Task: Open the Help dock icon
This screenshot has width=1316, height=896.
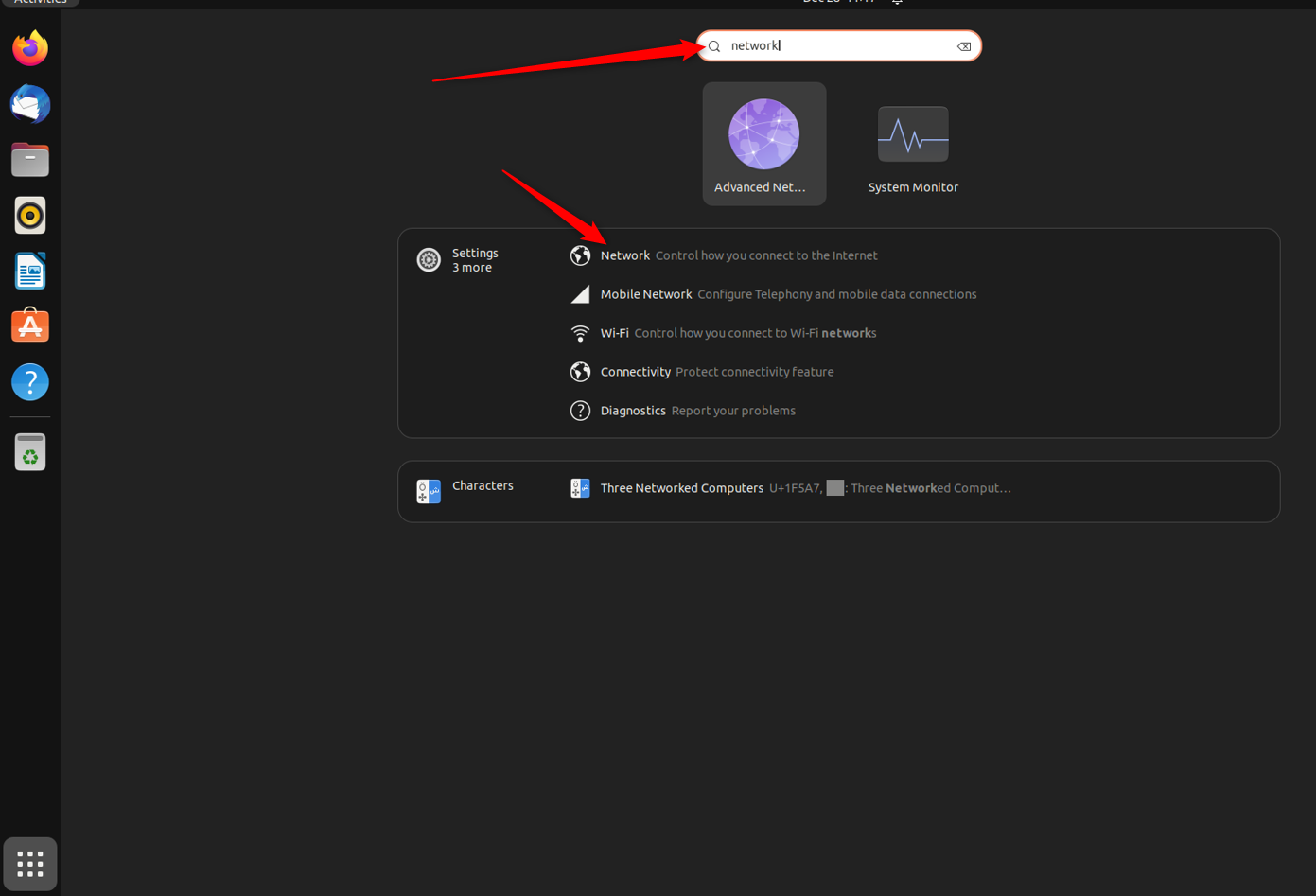Action: pyautogui.click(x=30, y=382)
